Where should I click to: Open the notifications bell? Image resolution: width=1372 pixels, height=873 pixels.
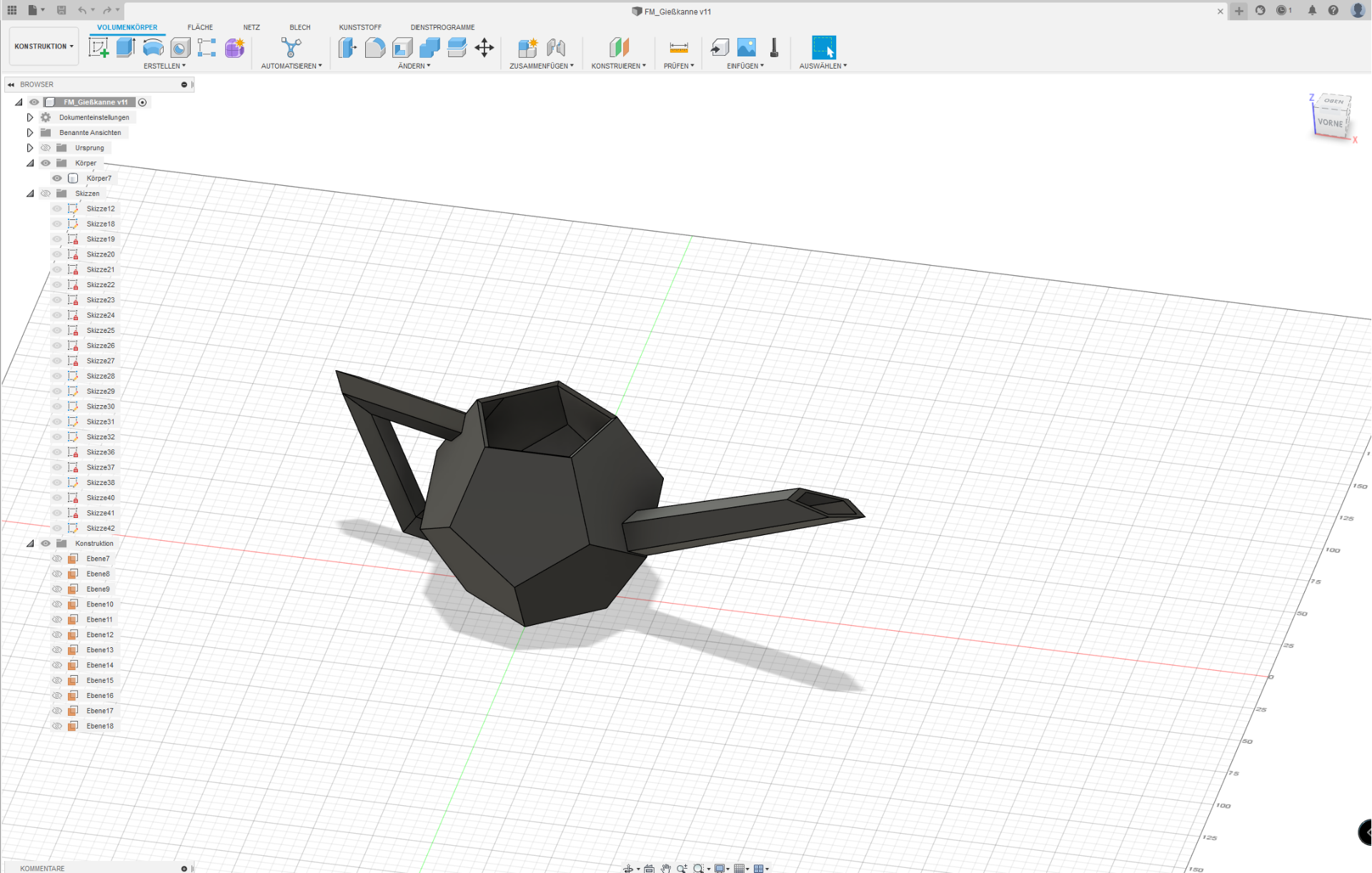tap(1312, 11)
